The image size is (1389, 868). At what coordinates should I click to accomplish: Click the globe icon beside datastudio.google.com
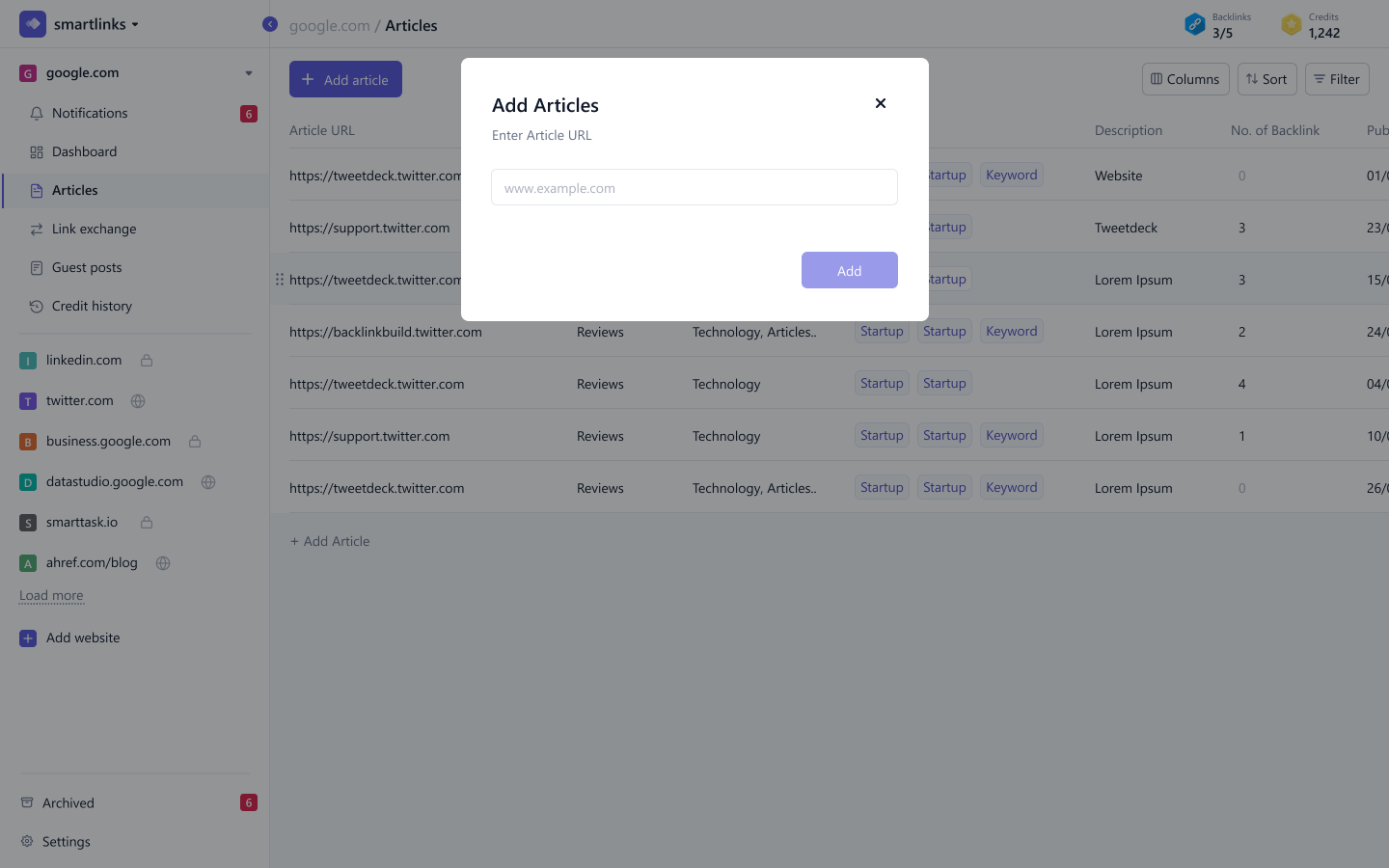point(208,482)
